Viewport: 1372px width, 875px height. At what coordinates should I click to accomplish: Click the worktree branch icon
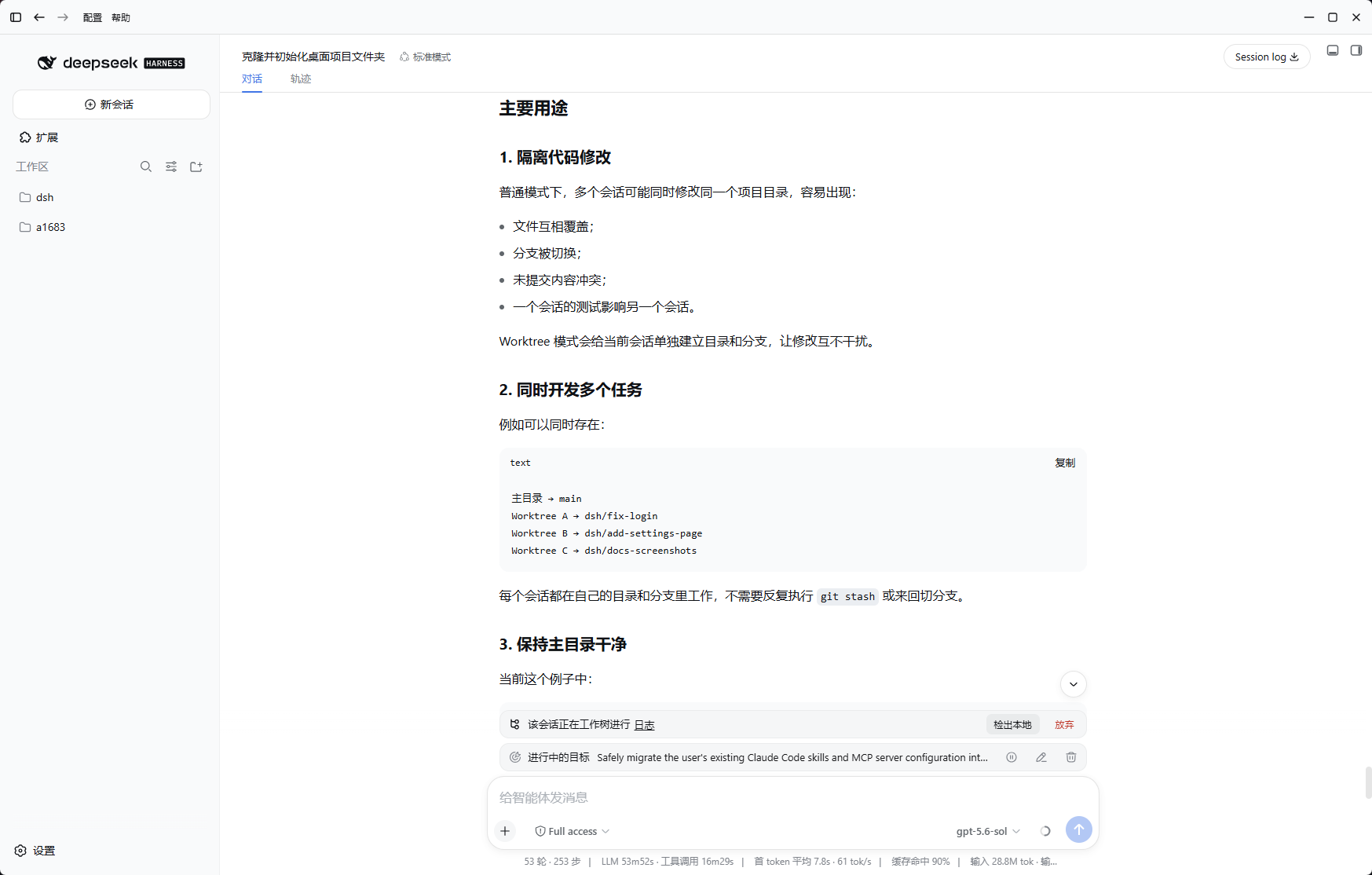point(515,724)
